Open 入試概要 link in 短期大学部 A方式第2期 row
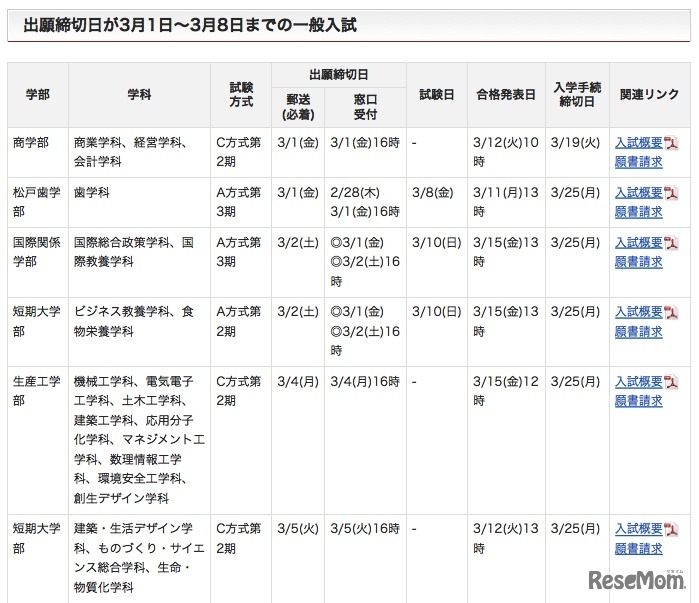 tap(639, 312)
